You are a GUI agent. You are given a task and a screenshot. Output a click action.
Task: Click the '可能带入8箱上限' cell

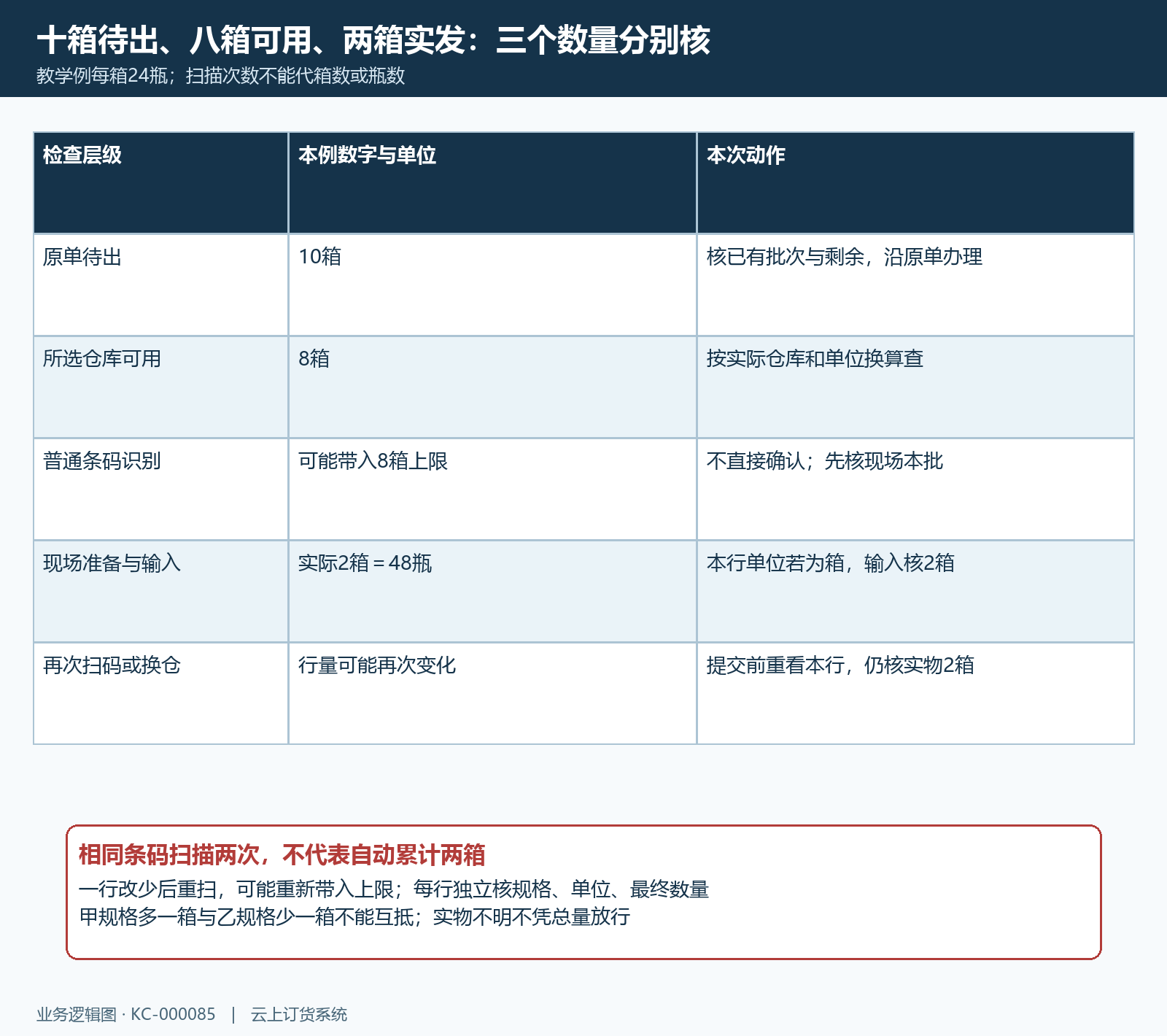[x=493, y=490]
